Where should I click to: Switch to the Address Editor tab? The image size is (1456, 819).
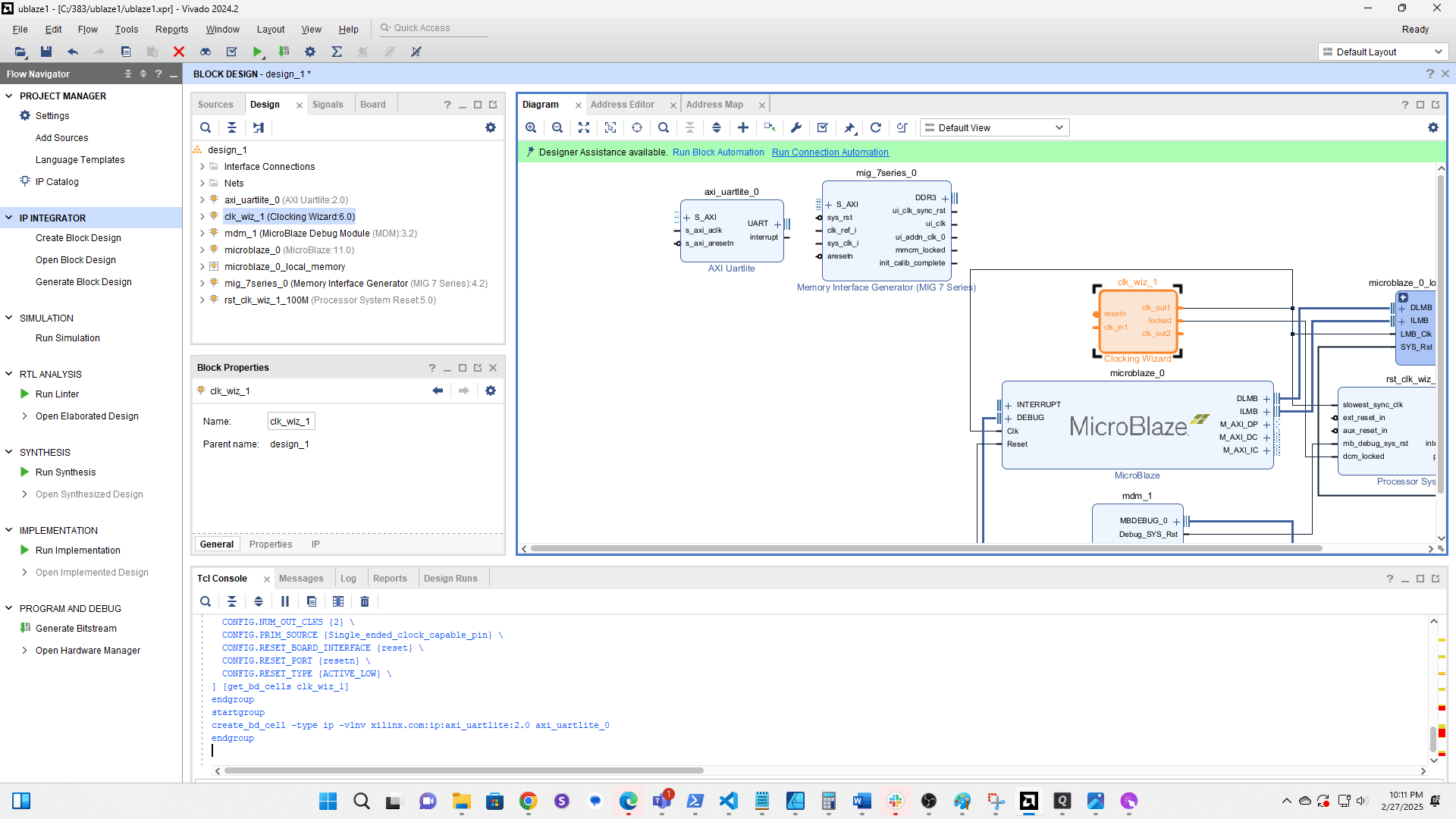pos(623,104)
